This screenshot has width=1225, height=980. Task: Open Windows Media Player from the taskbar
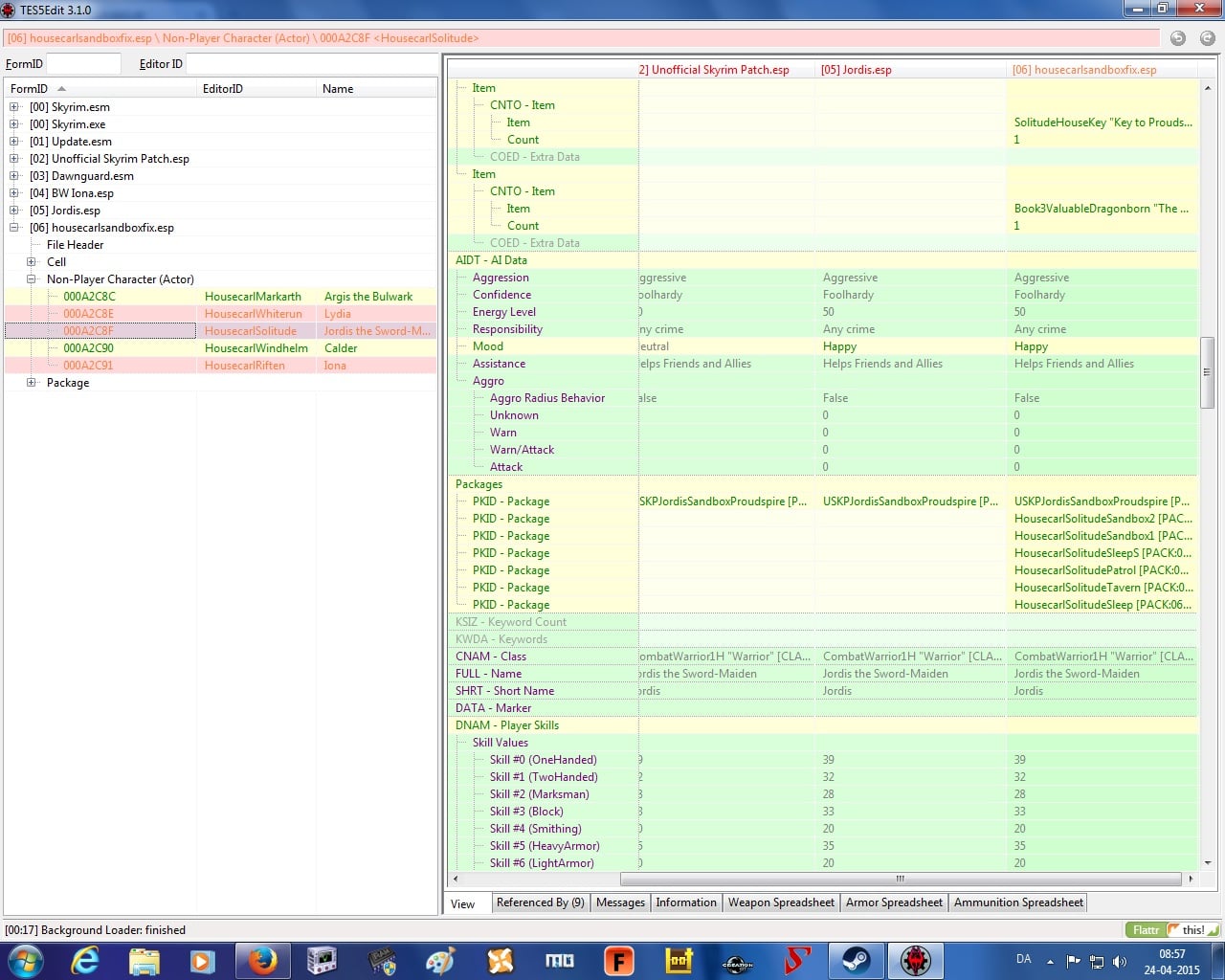coord(203,961)
